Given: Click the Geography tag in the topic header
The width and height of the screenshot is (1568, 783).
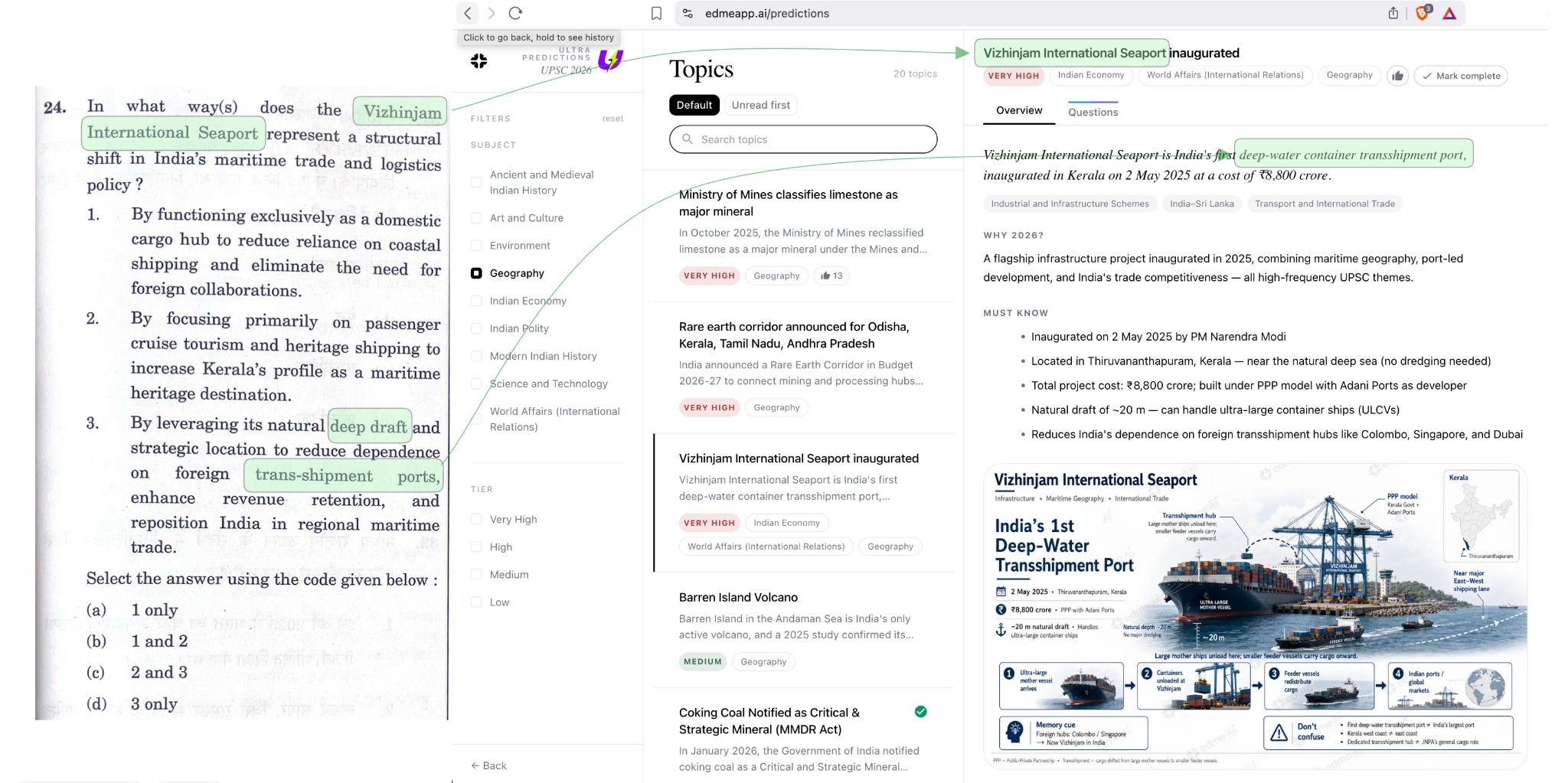Looking at the screenshot, I should (1349, 75).
